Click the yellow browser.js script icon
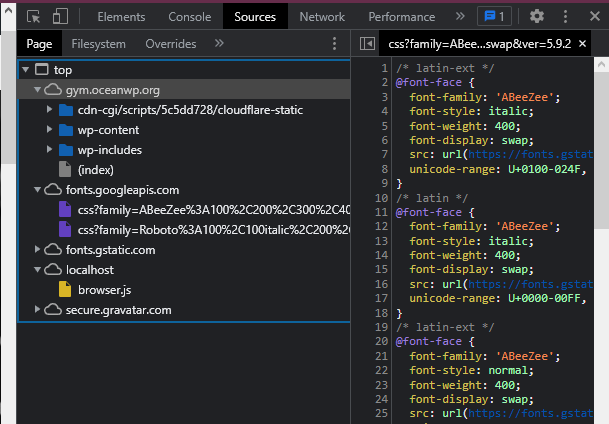 [x=65, y=290]
